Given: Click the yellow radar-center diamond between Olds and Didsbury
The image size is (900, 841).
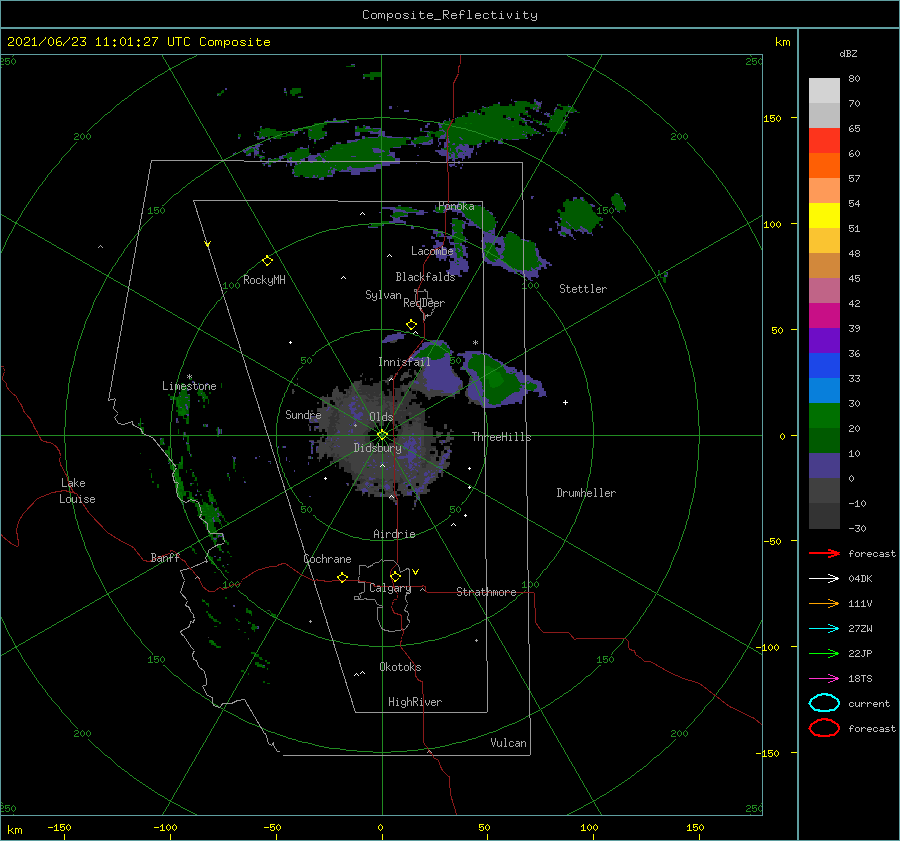Looking at the screenshot, I should [x=382, y=435].
